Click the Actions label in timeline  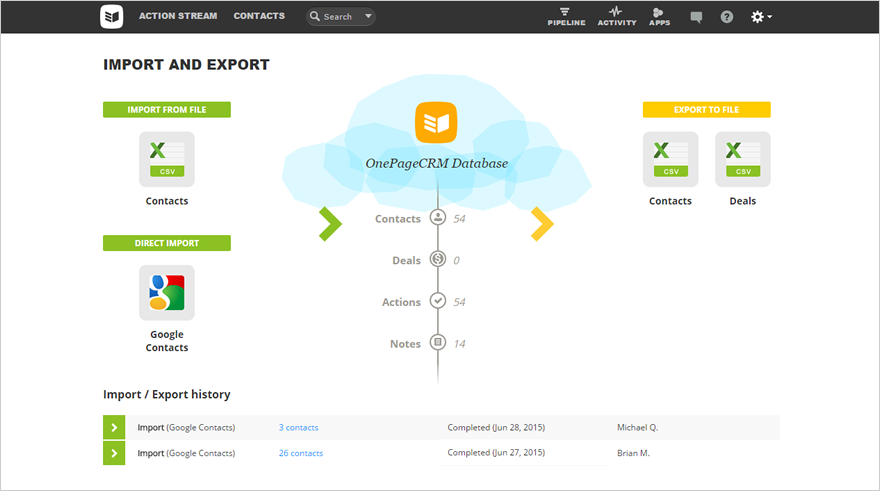tap(401, 302)
